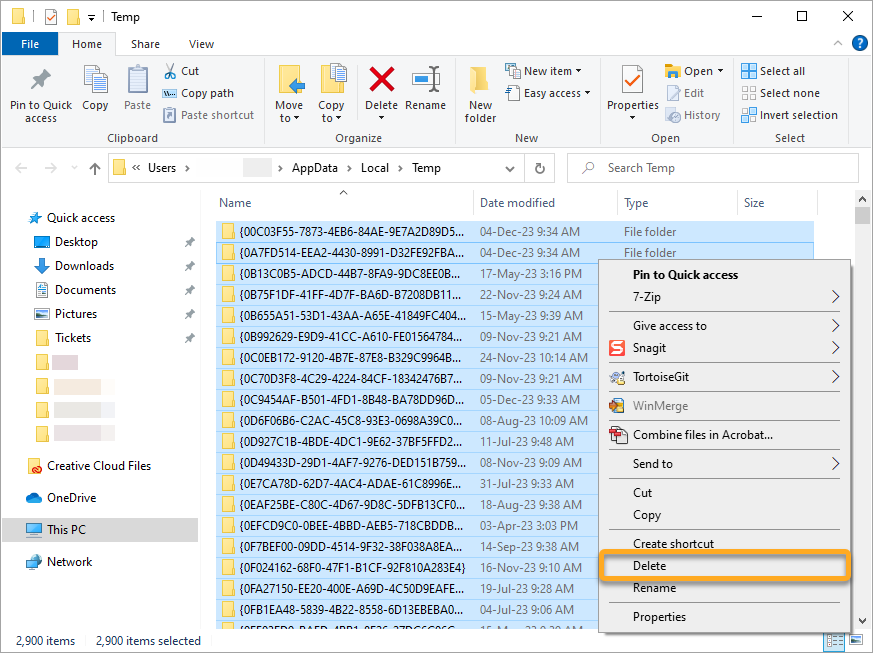Switch to the View ribbon tab
Viewport: 873px width, 653px height.
[201, 44]
